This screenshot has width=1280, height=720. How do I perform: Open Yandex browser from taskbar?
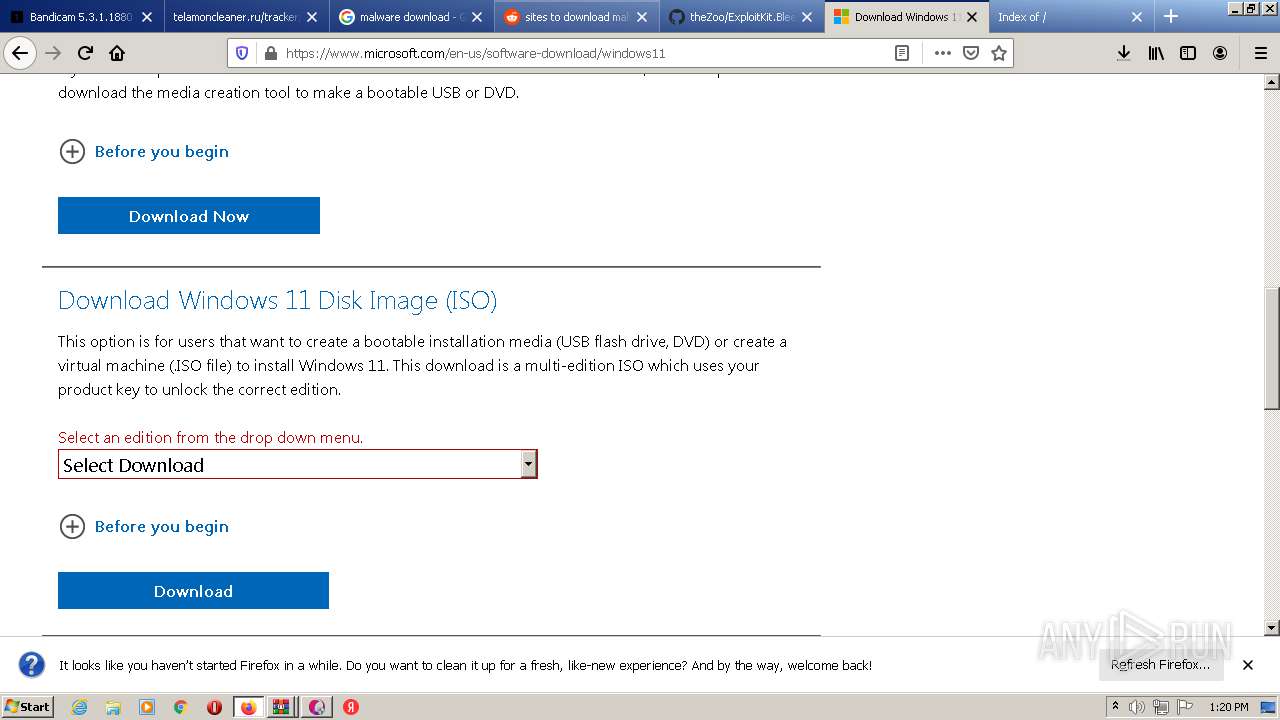coord(351,707)
